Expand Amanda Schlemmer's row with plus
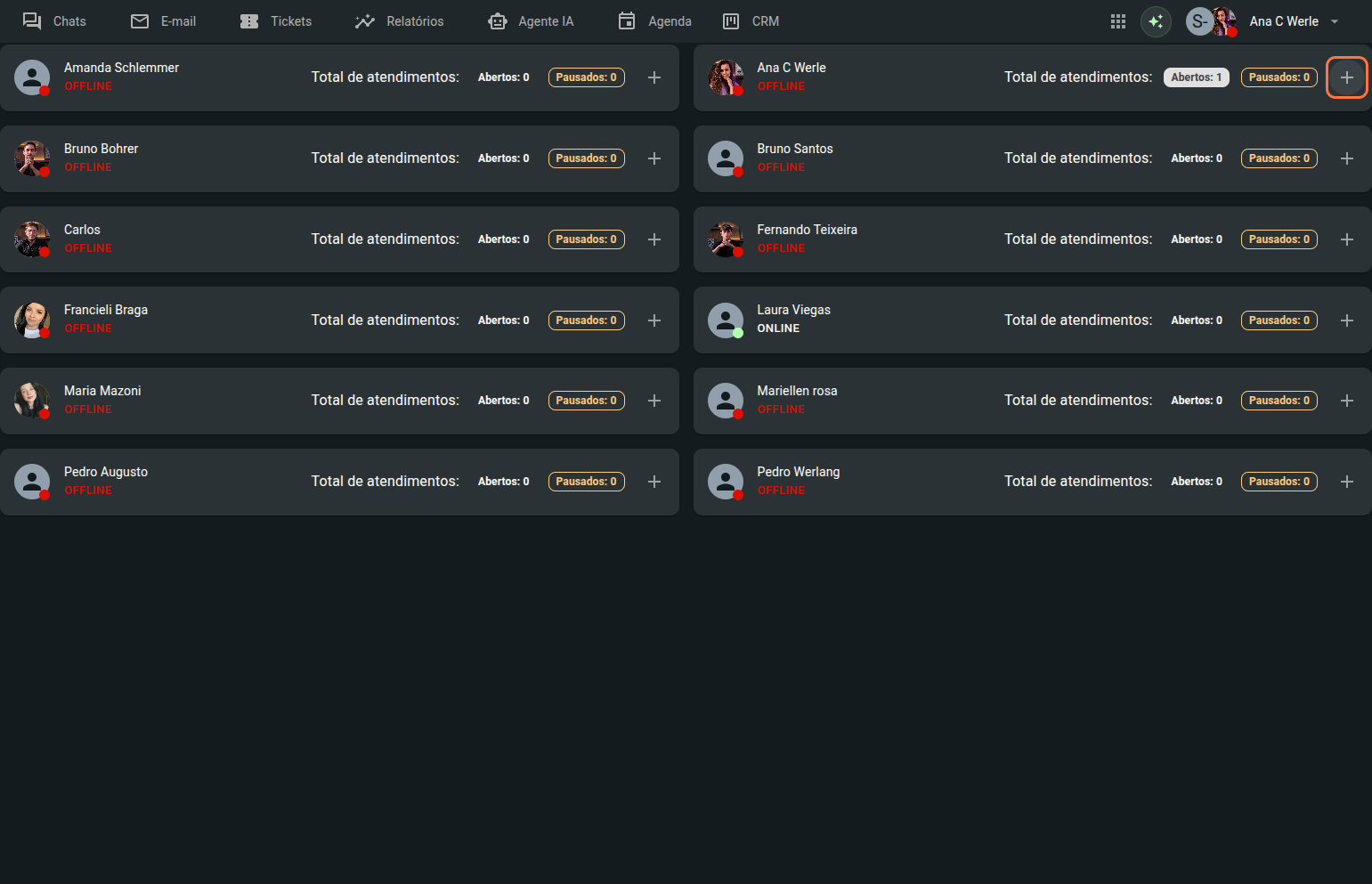 click(654, 77)
